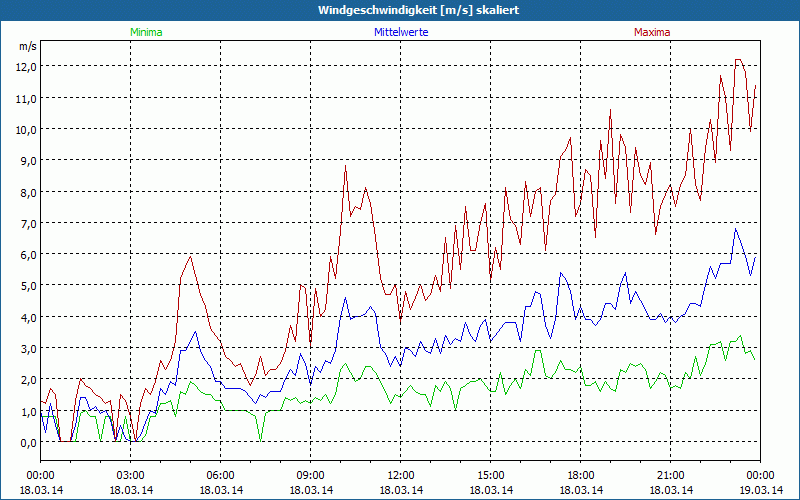Image resolution: width=800 pixels, height=500 pixels.
Task: Click the 06:00 time axis label
Action: click(x=221, y=475)
